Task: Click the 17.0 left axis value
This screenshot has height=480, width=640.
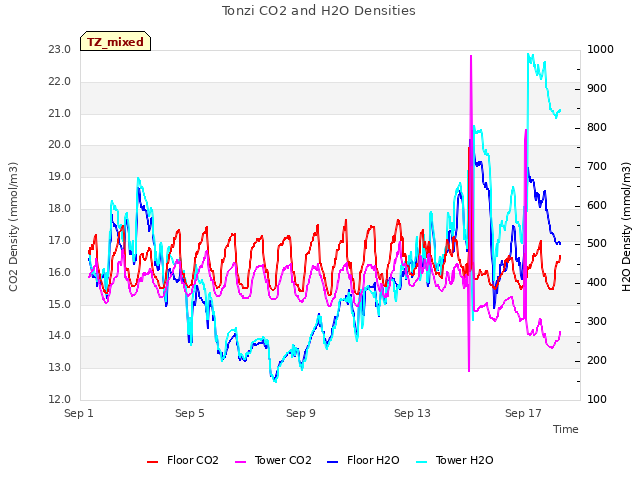Action: coord(60,241)
